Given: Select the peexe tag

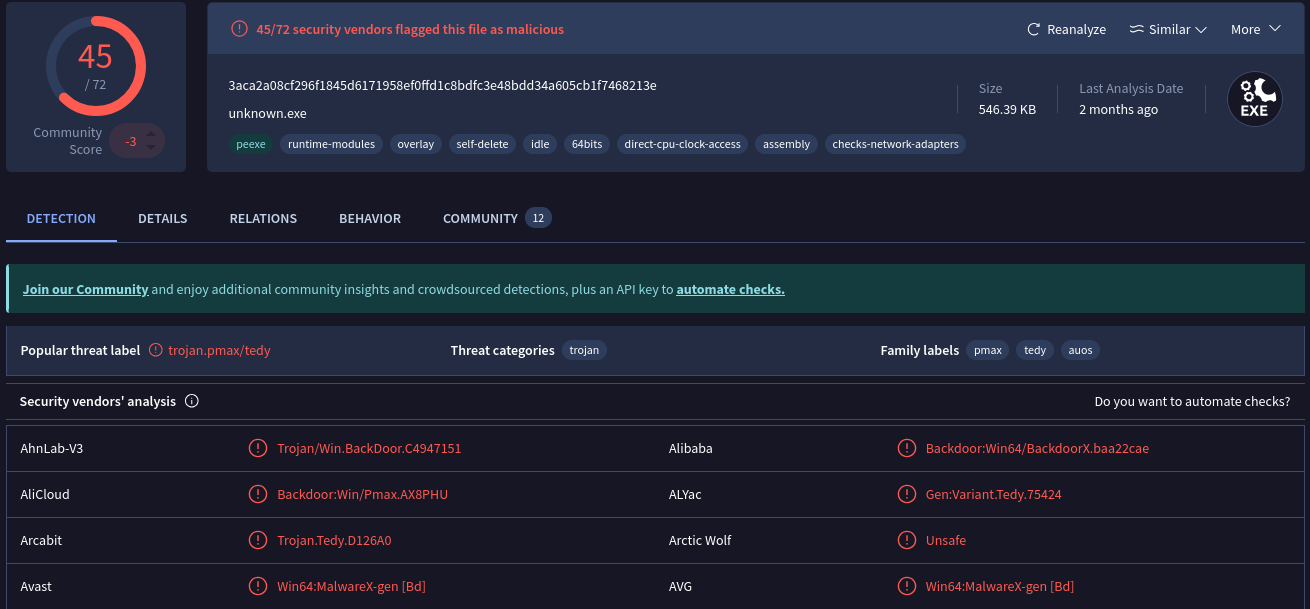Looking at the screenshot, I should [251, 144].
